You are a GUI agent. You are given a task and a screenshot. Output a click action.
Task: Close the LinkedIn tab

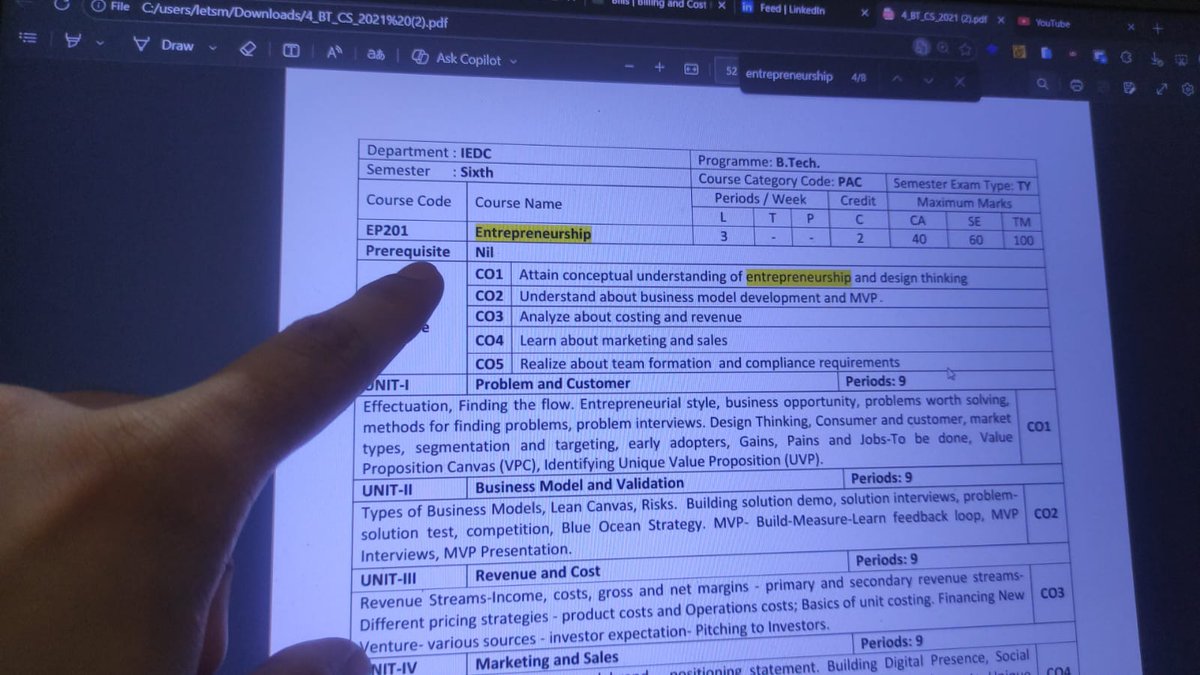864,13
